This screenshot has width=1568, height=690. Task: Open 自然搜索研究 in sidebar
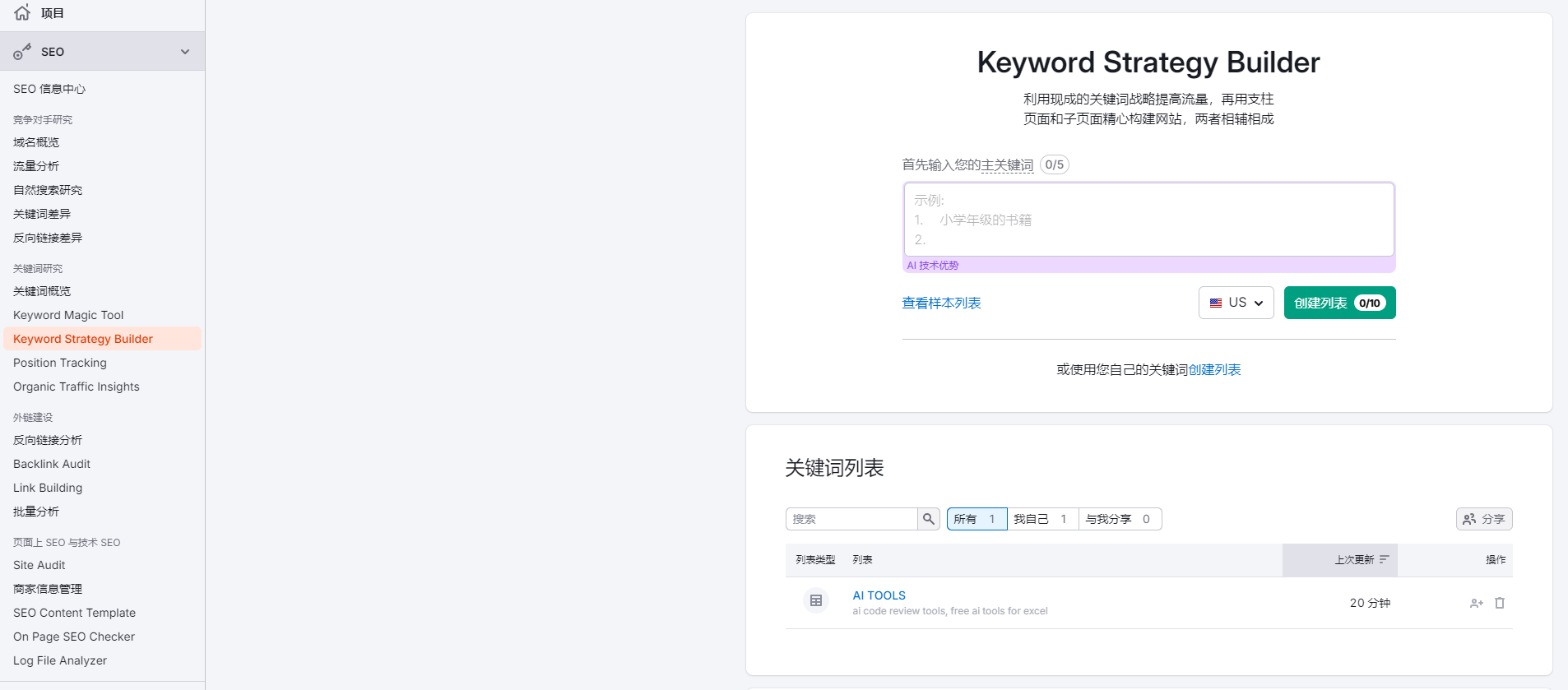(x=48, y=190)
